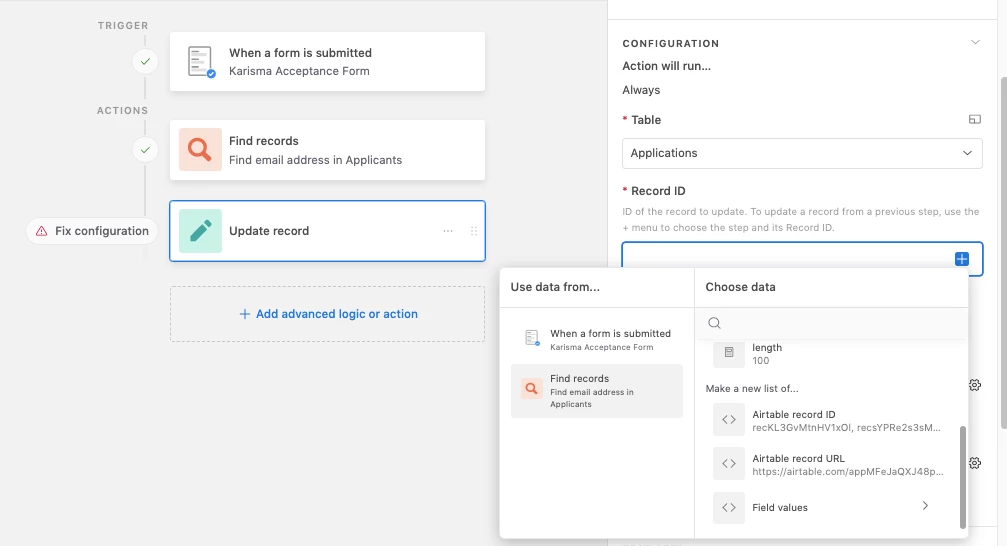Open the Update record three-dot menu
Image resolution: width=1007 pixels, height=546 pixels.
[x=448, y=231]
